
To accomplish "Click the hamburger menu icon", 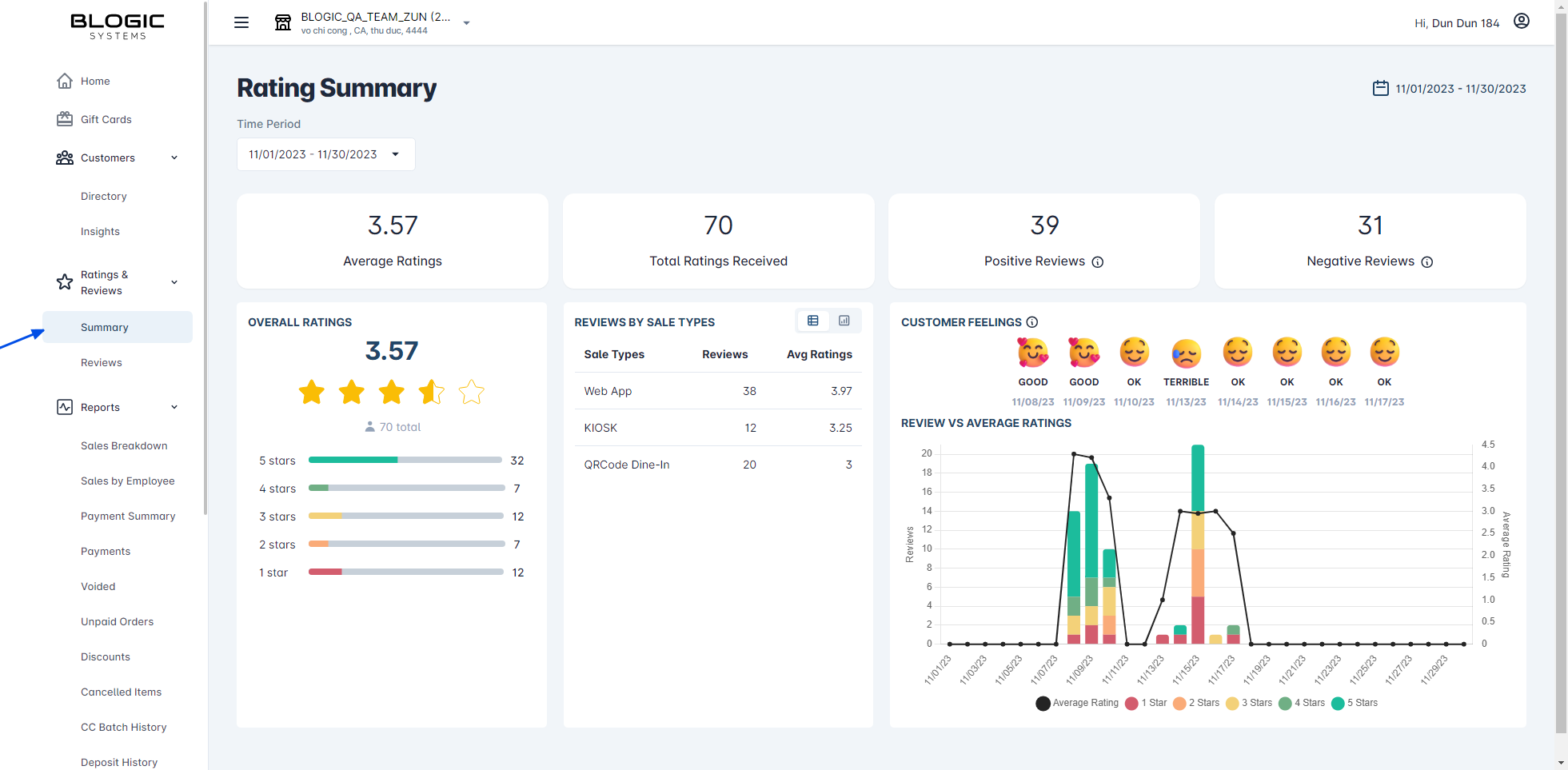I will coord(241,22).
